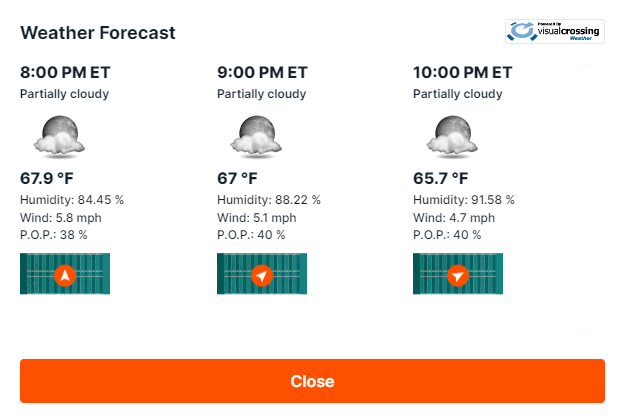625x420 pixels.
Task: Click the 65.7 °F temperature reading
Action: click(x=440, y=179)
